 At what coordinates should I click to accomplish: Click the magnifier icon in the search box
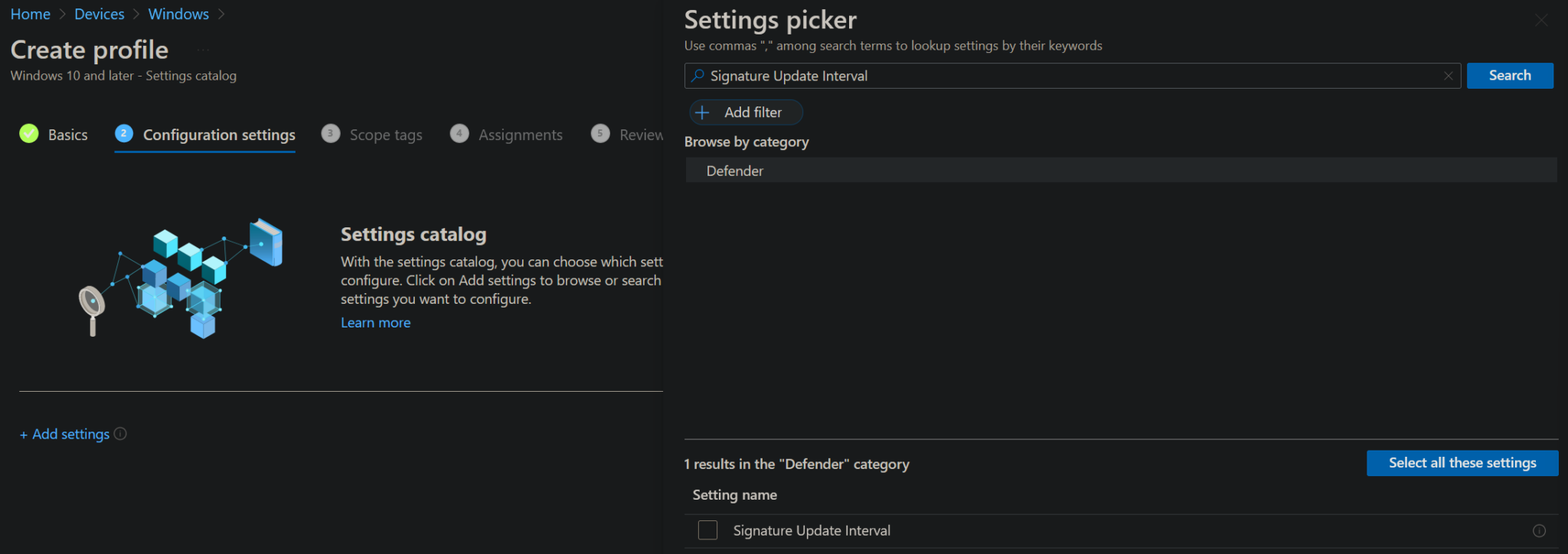tap(696, 76)
